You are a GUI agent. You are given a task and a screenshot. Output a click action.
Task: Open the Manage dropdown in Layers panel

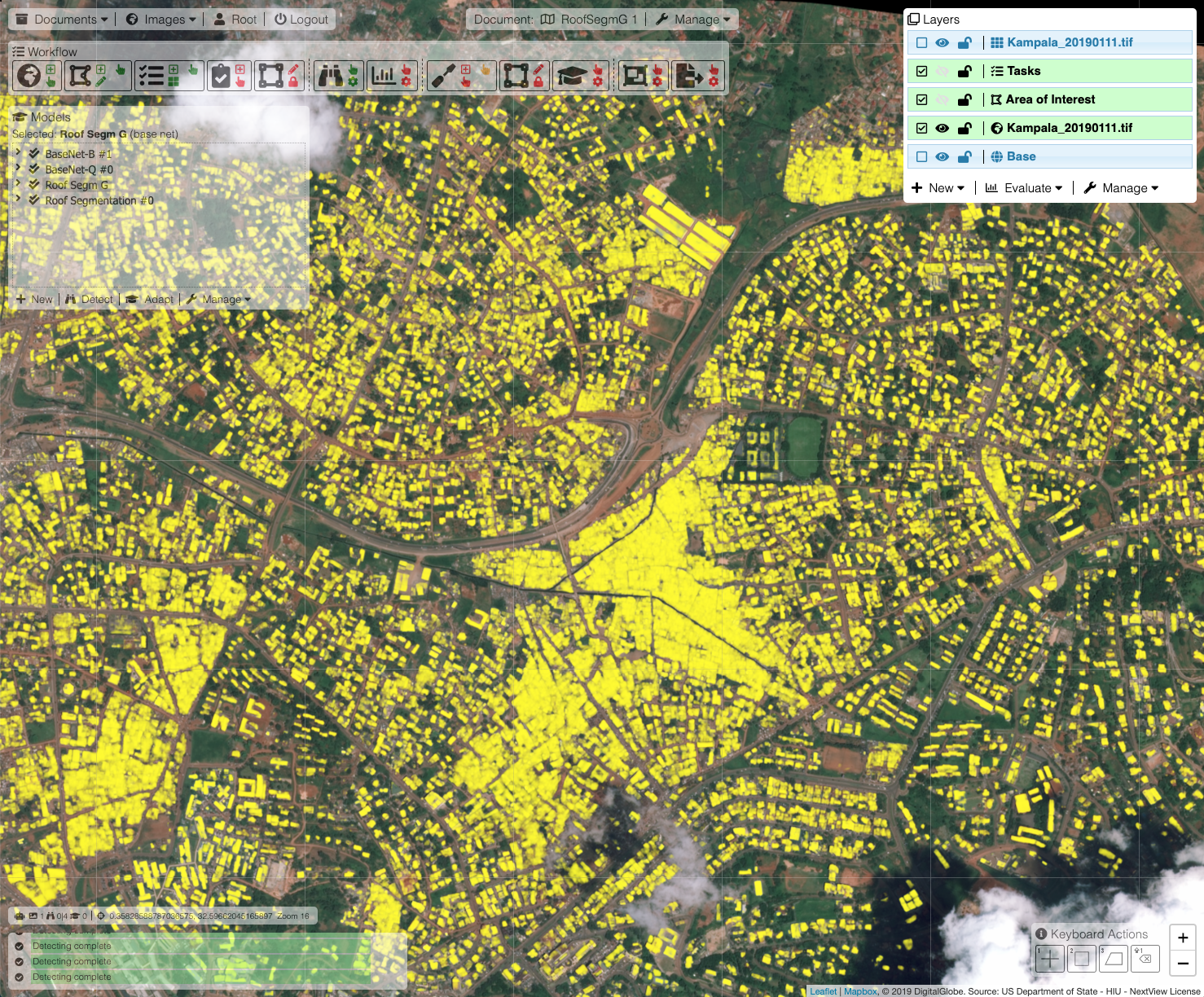(x=1121, y=187)
